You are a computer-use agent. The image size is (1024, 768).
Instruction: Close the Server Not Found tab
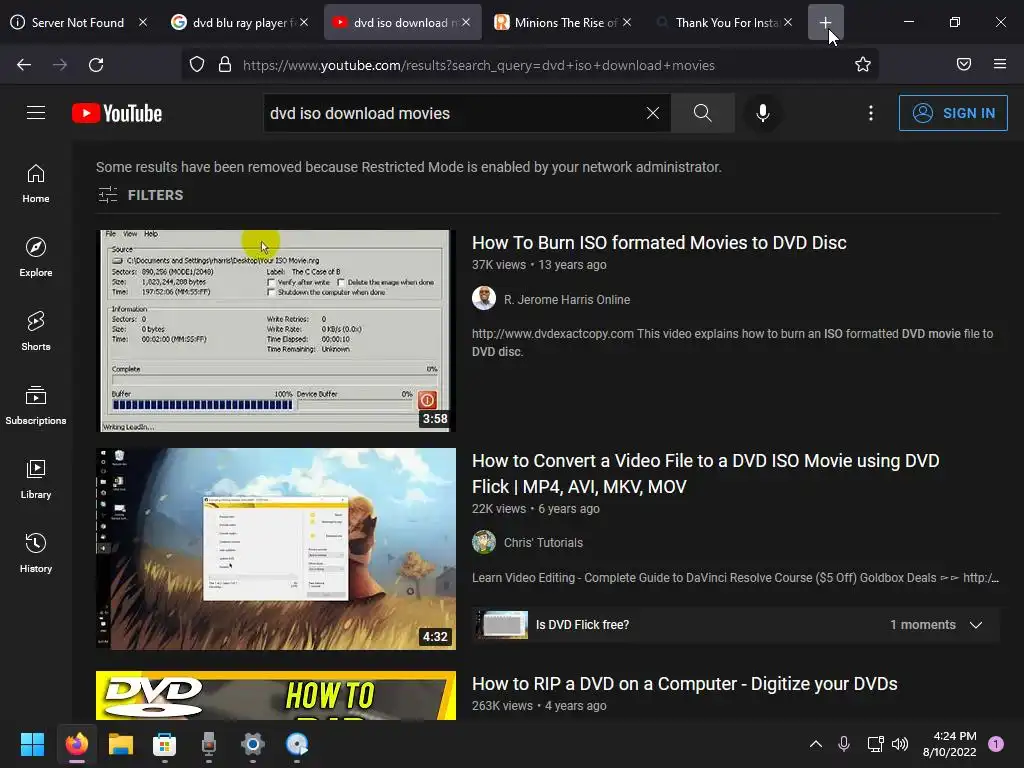click(x=143, y=22)
